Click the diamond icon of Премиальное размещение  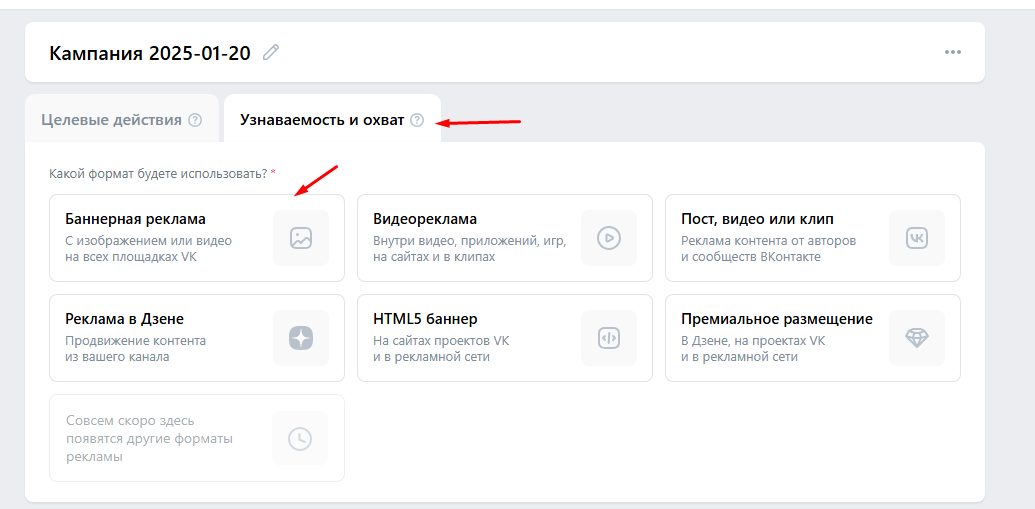[917, 338]
